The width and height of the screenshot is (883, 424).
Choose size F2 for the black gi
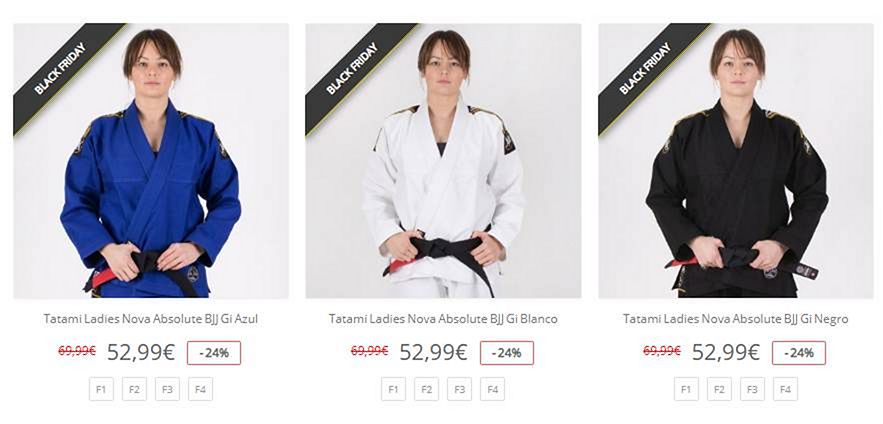719,389
